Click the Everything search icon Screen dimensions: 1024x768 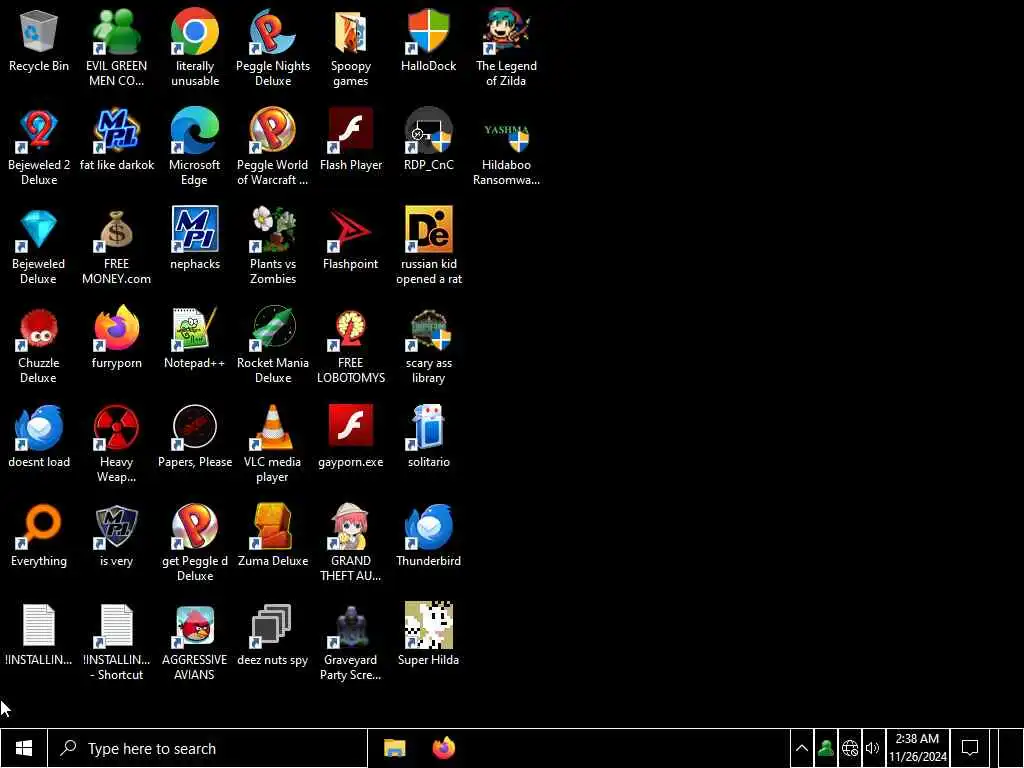coord(39,526)
